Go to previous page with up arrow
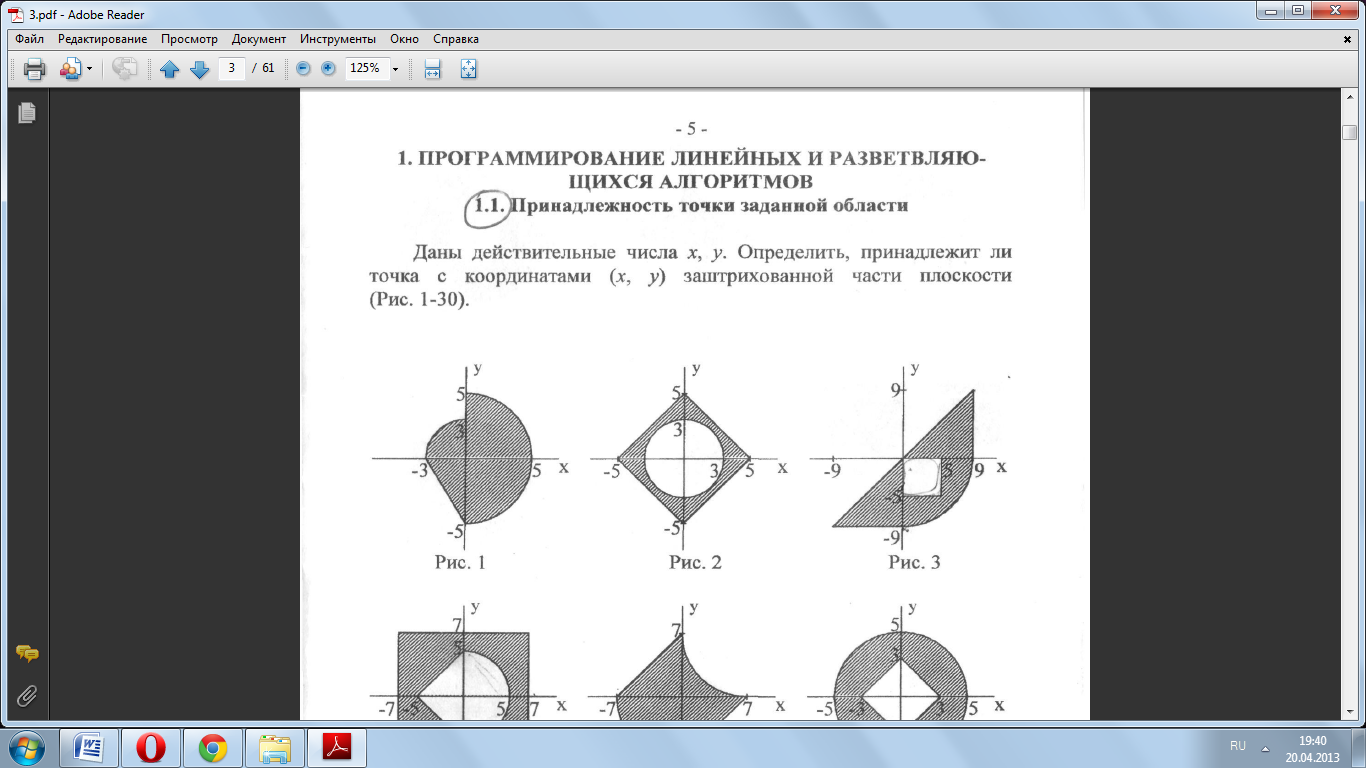Viewport: 1366px width, 768px height. (x=170, y=69)
